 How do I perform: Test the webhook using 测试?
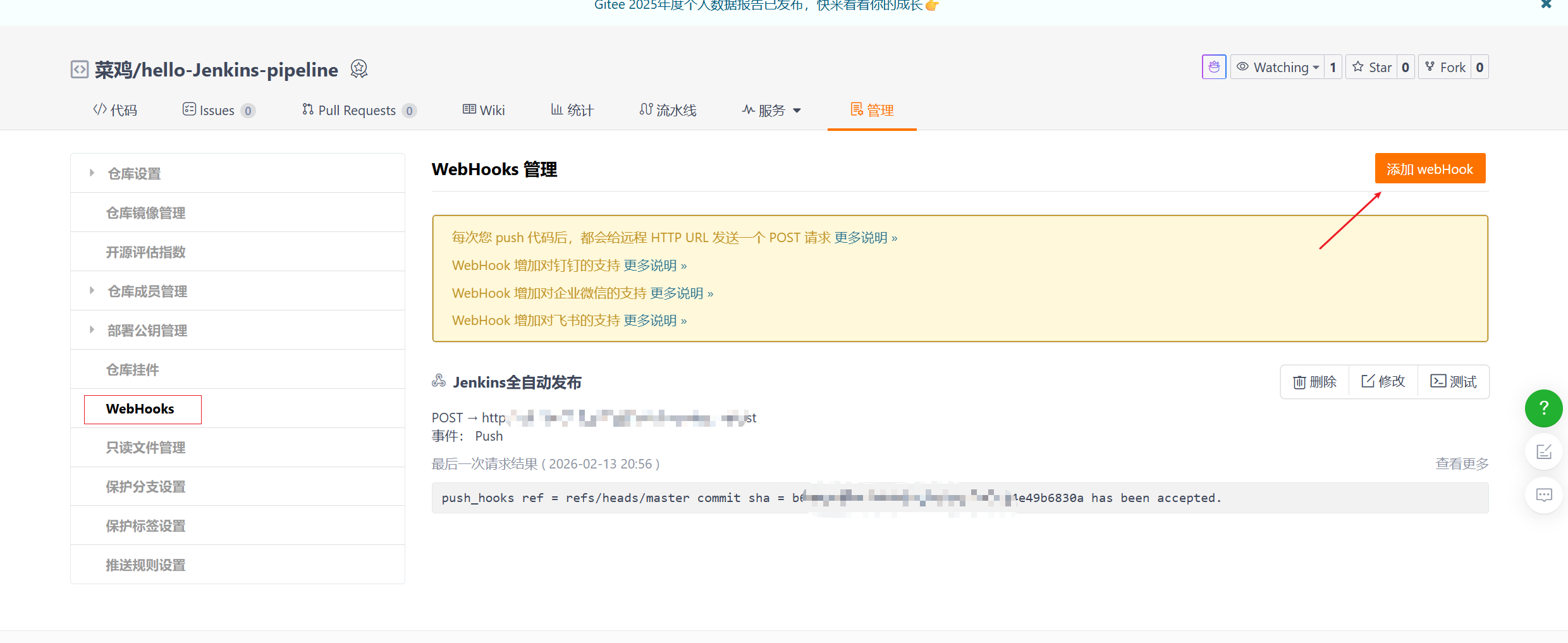tap(1454, 382)
